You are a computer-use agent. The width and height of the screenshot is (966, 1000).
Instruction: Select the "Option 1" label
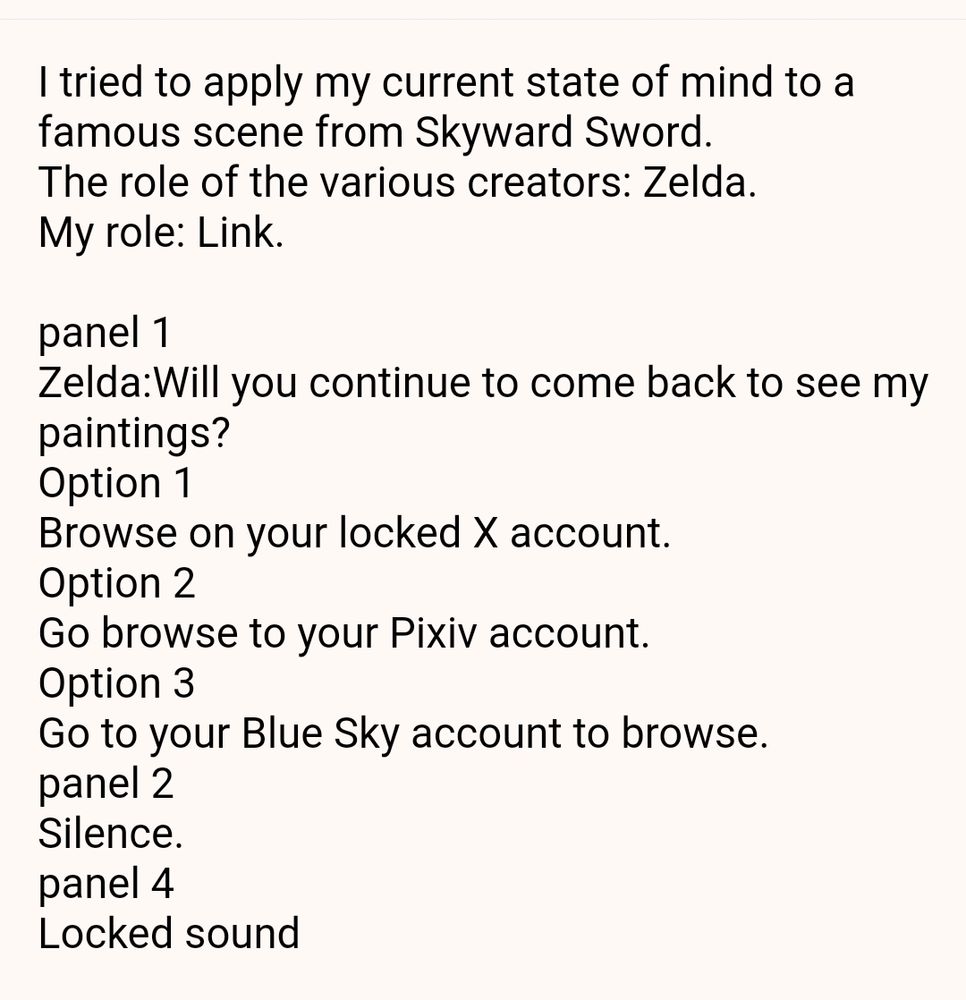coord(115,483)
